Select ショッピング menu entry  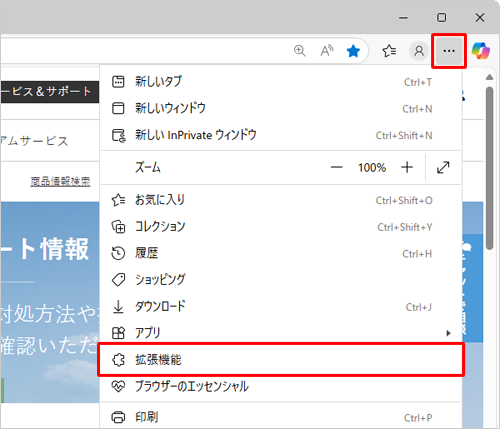(x=281, y=280)
